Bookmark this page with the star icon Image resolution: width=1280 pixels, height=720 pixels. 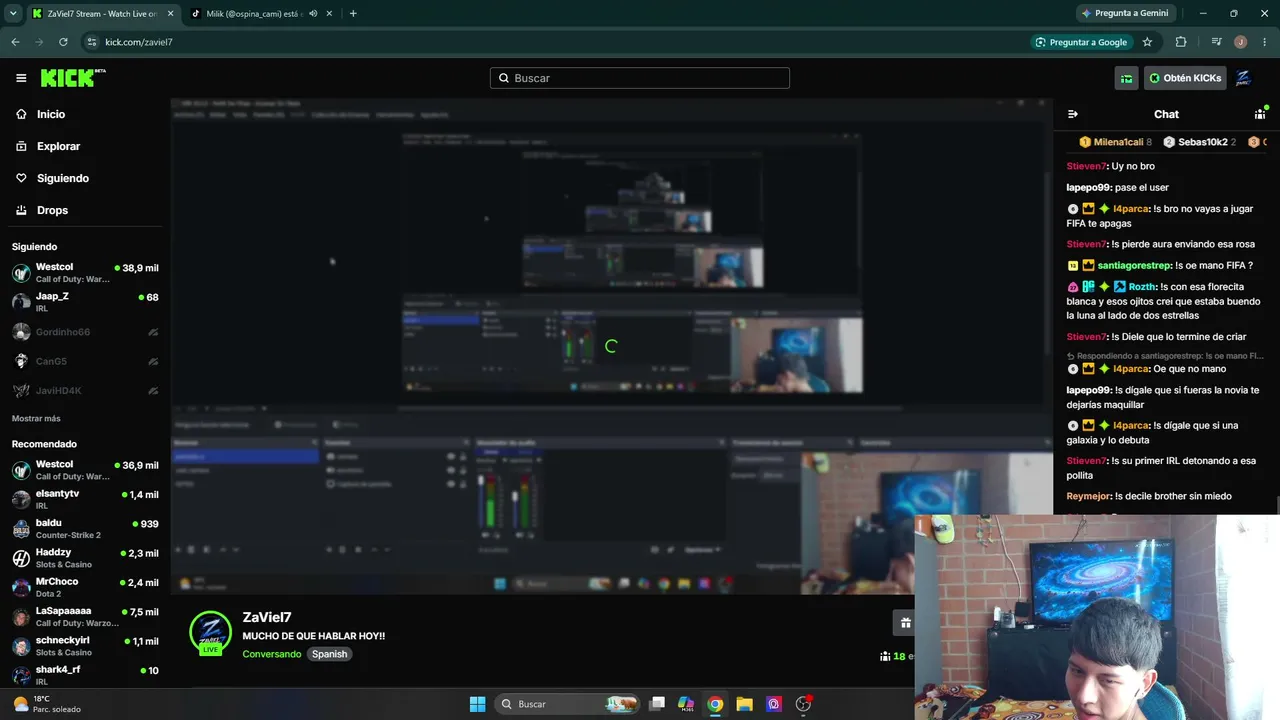point(1147,42)
